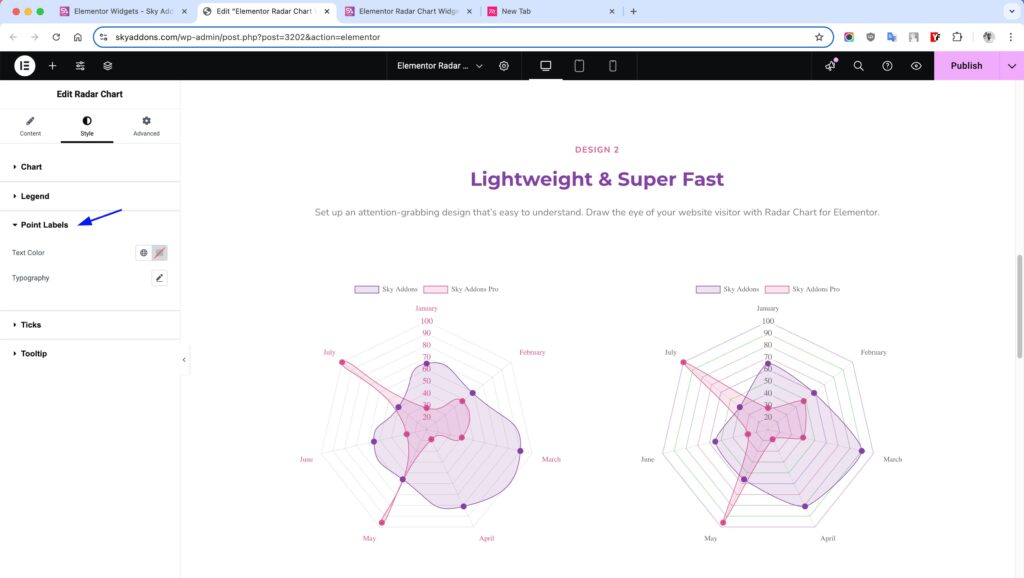Click the global color globe icon

(x=144, y=253)
